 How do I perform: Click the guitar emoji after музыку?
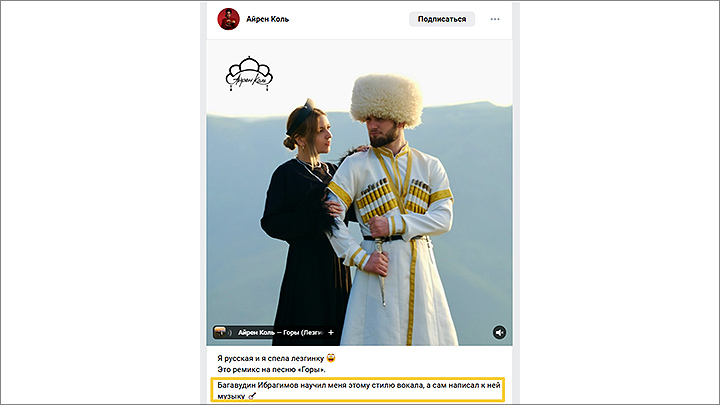[252, 396]
